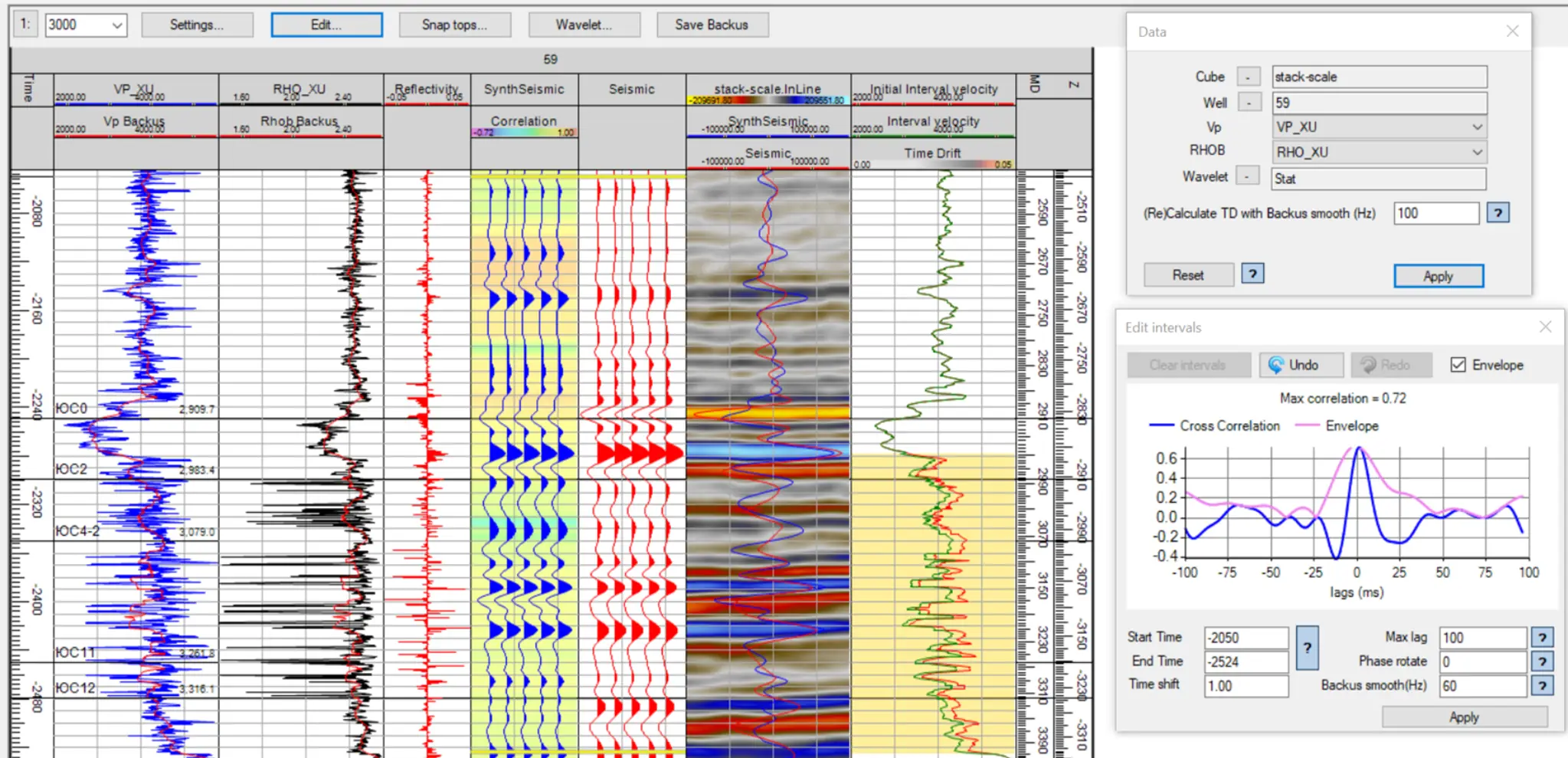
Task: Click the Clear intervals button
Action: tap(1188, 365)
